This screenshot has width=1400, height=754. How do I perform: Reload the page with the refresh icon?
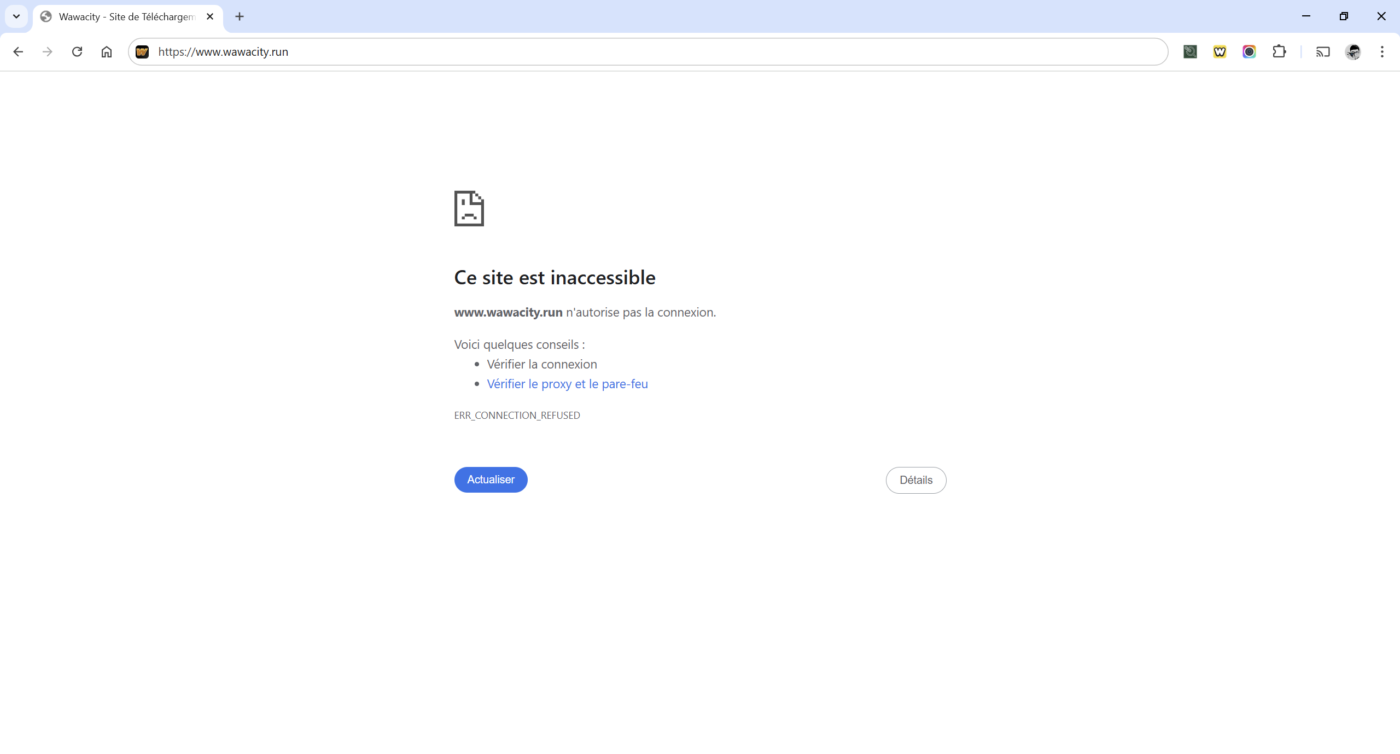coord(77,52)
